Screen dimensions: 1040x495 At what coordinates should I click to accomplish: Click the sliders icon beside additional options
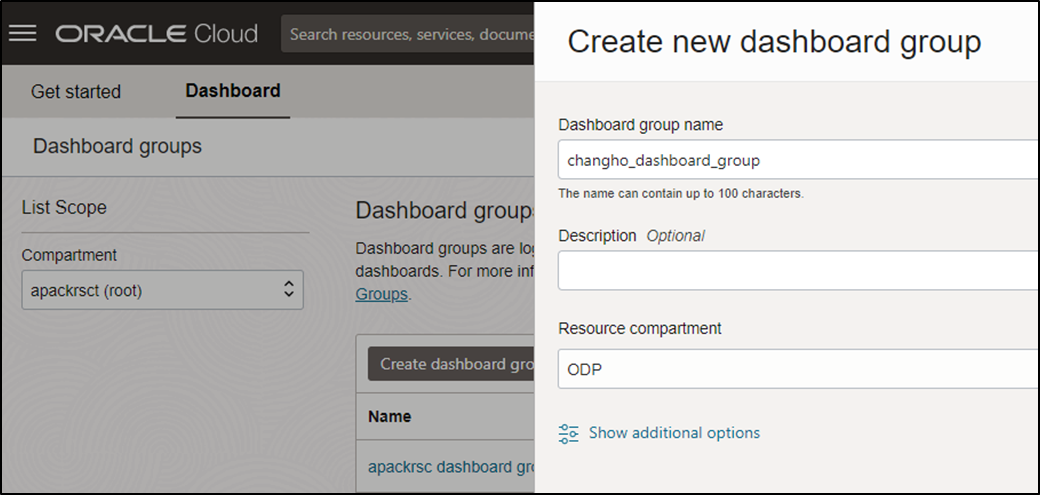(569, 433)
